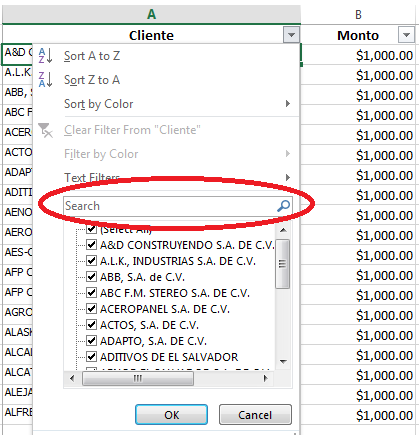The width and height of the screenshot is (419, 435).
Task: Expand the Sort by Color submenu arrow
Action: (x=288, y=104)
